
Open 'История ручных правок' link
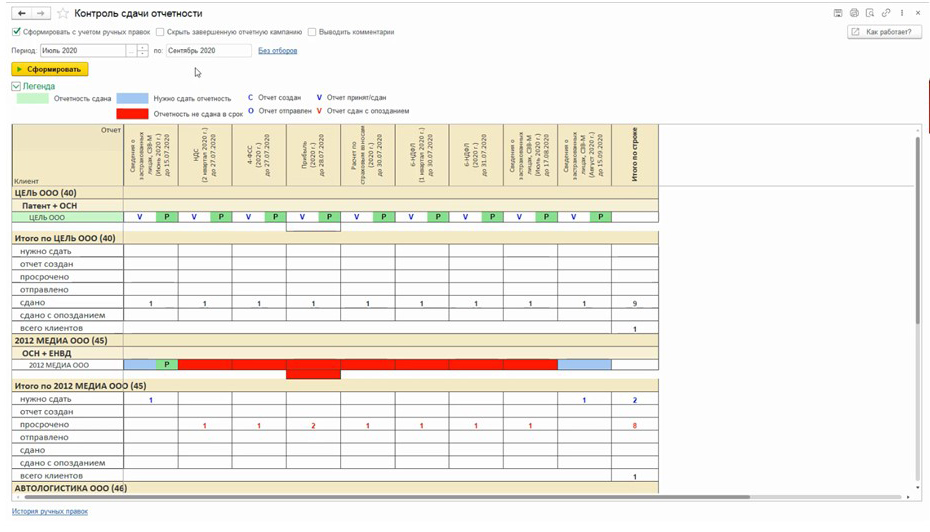[x=50, y=511]
